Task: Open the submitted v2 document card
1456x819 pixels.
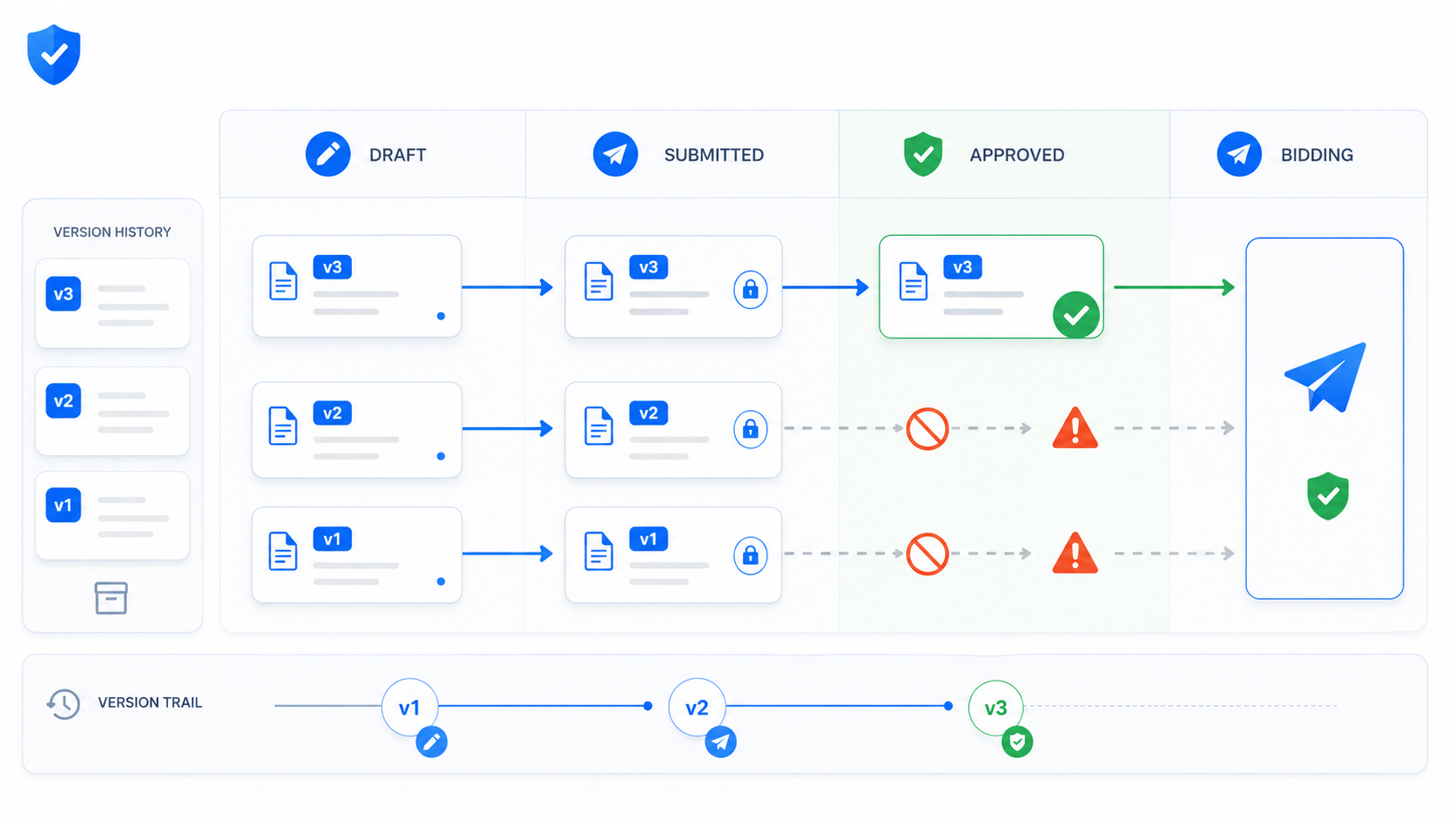Action: coord(673,429)
